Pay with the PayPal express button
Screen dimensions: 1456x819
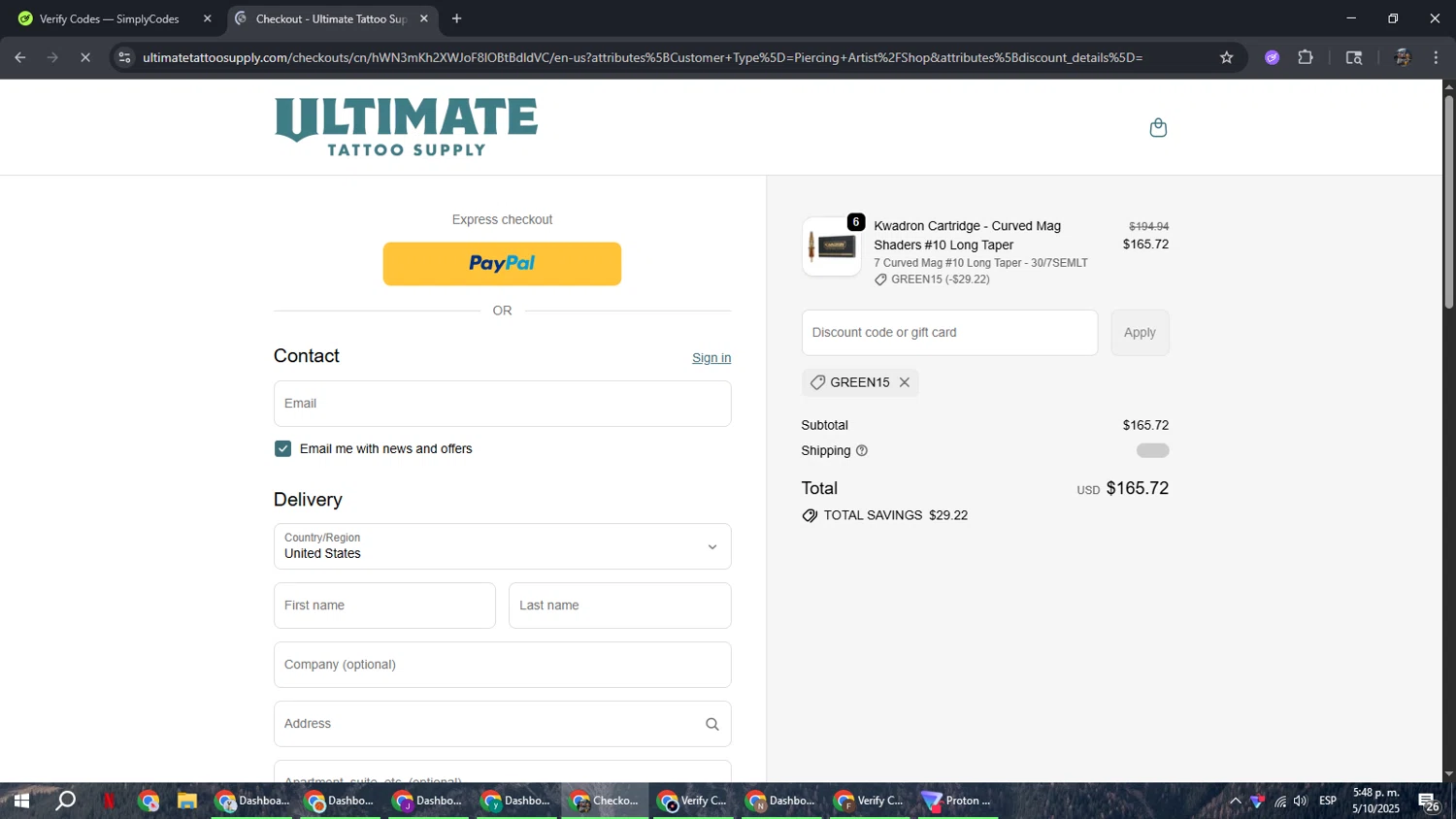click(x=502, y=264)
